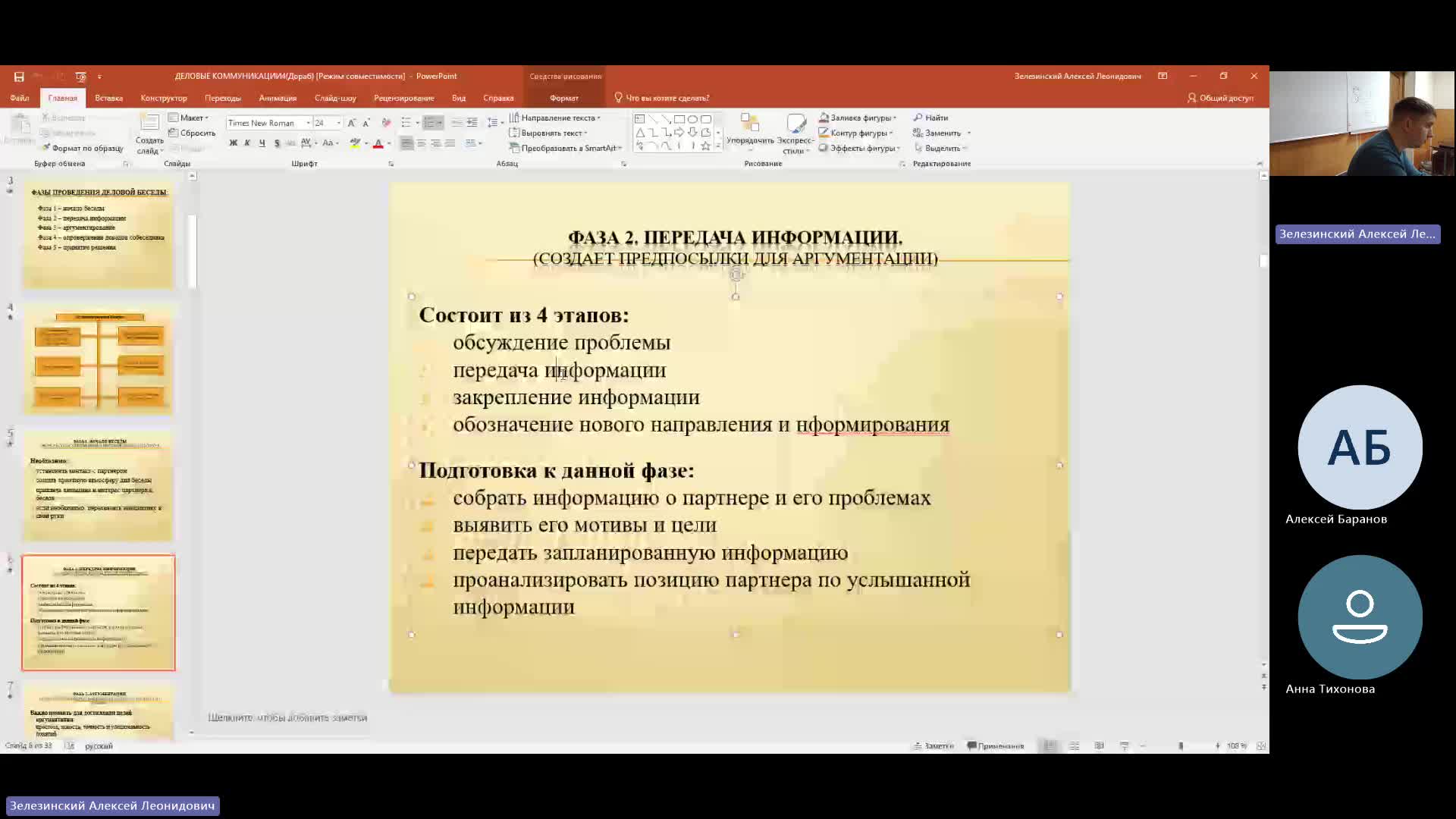1456x819 pixels.
Task: Click spell check icon in status bar
Action: pos(69,746)
